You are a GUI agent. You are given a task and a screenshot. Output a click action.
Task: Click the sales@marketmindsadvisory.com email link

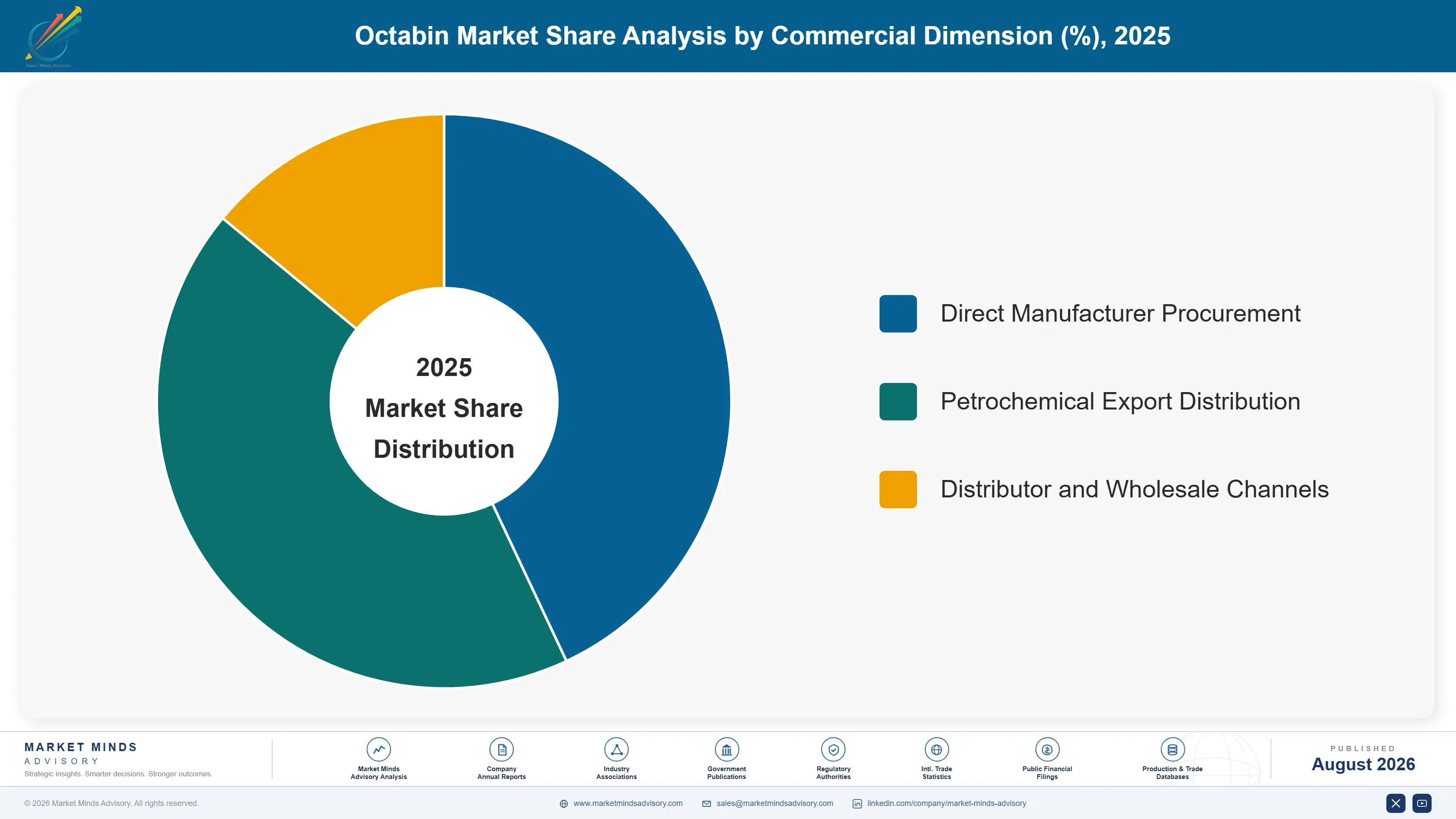pyautogui.click(x=775, y=803)
